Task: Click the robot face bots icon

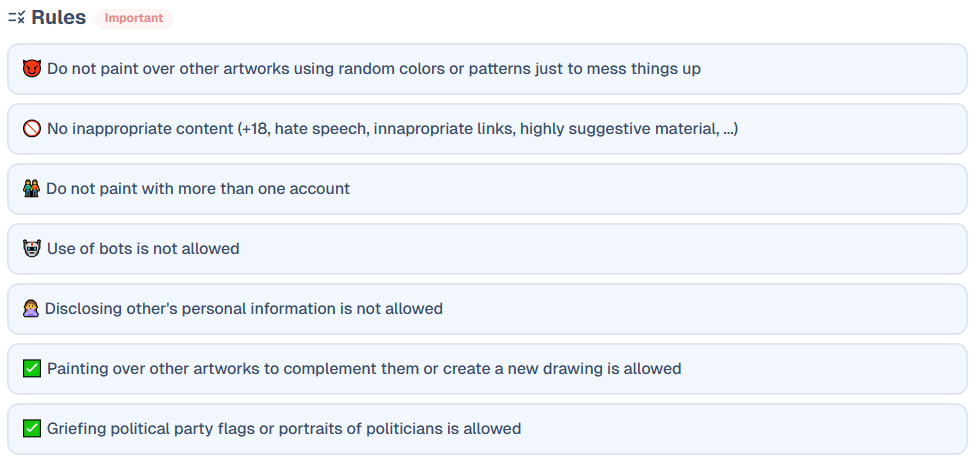Action: point(32,249)
